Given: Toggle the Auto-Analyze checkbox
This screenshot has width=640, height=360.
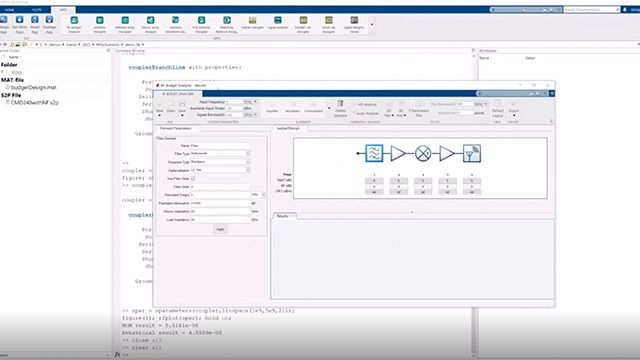Looking at the screenshot, I should [x=366, y=113].
